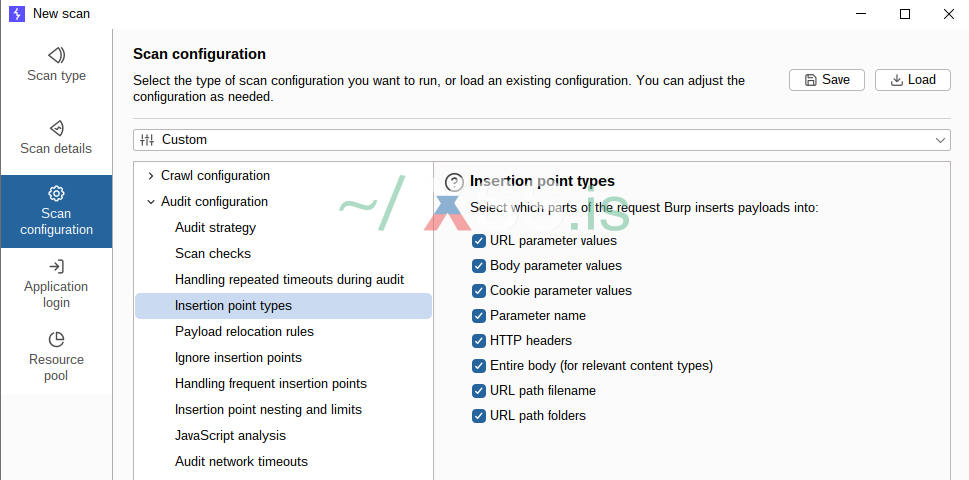
Task: Click the help icon beside Insertion point types
Action: [455, 182]
